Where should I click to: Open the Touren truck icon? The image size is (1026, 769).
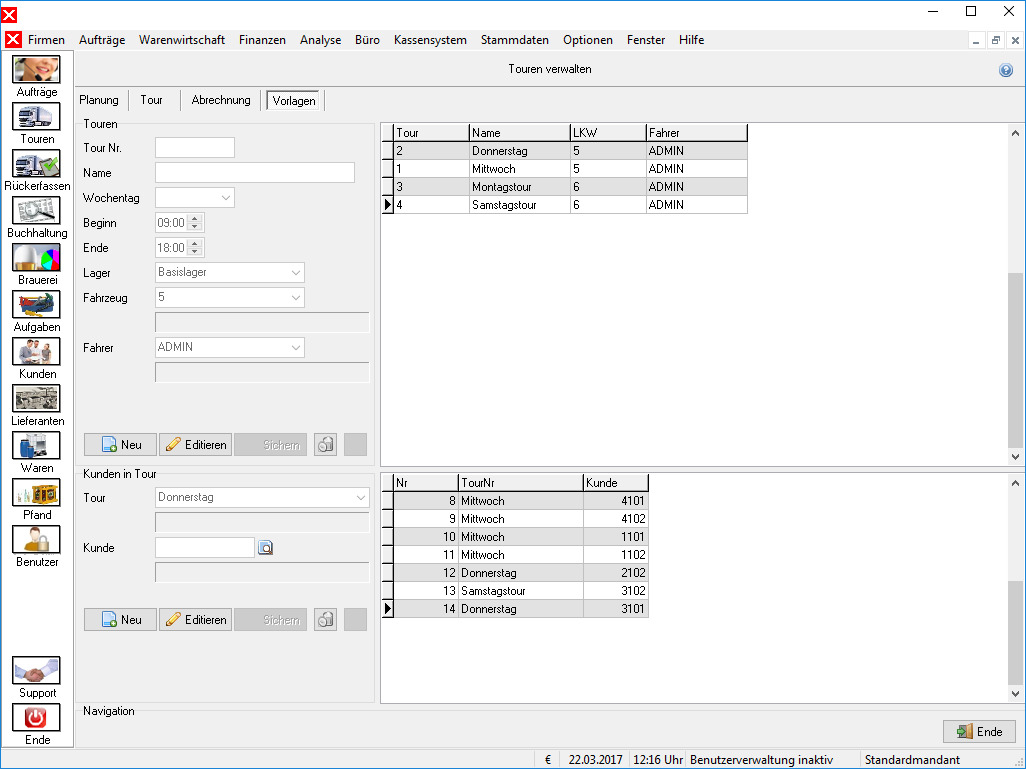click(x=36, y=116)
